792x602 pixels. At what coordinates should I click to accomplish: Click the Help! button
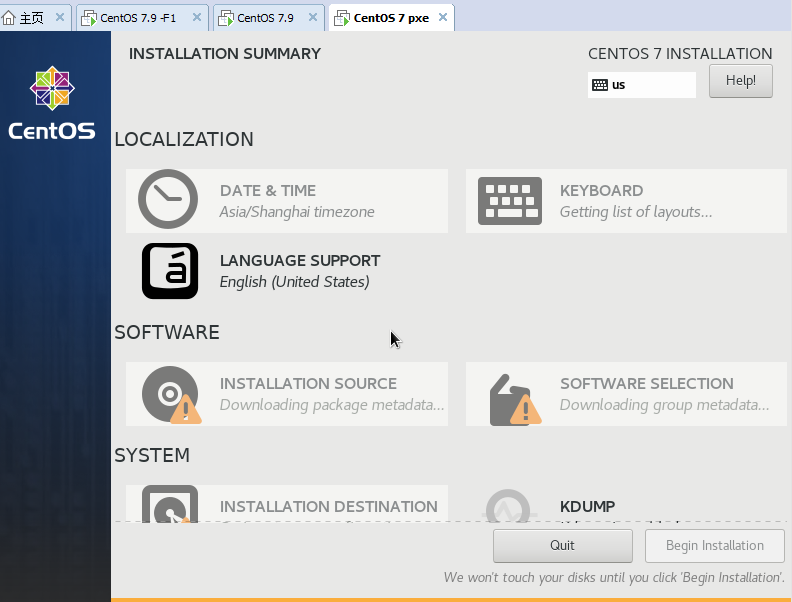[740, 81]
